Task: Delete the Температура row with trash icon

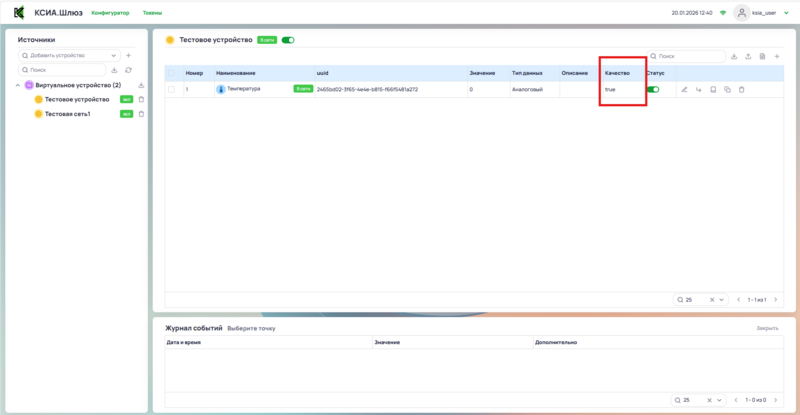Action: tap(741, 90)
